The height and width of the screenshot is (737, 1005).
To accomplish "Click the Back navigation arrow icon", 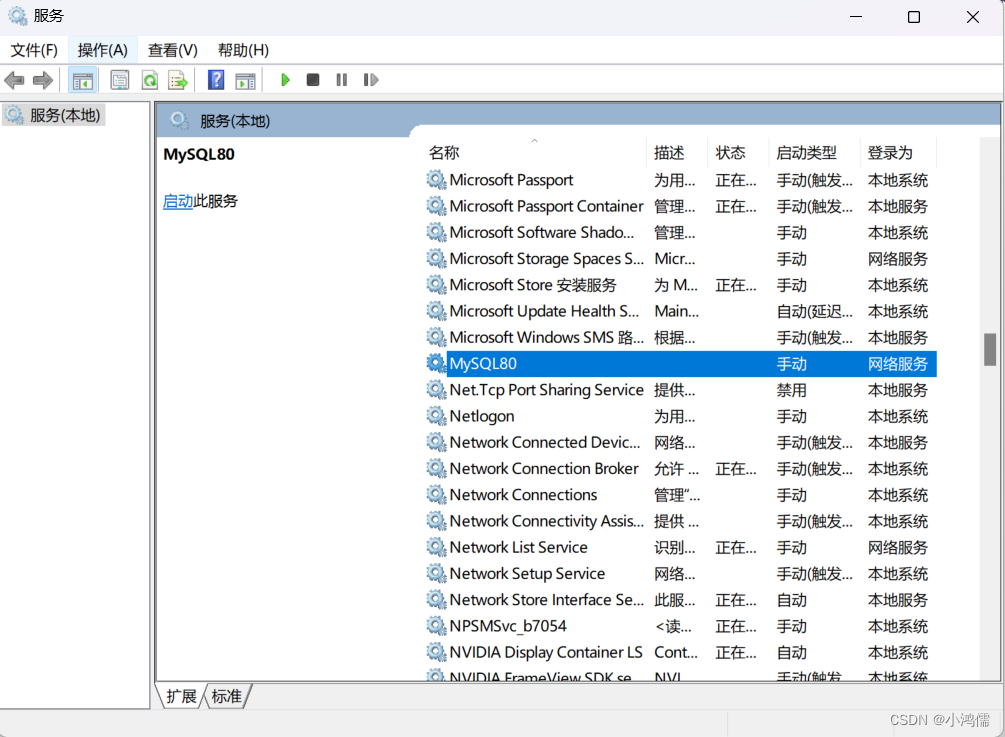I will 14,80.
